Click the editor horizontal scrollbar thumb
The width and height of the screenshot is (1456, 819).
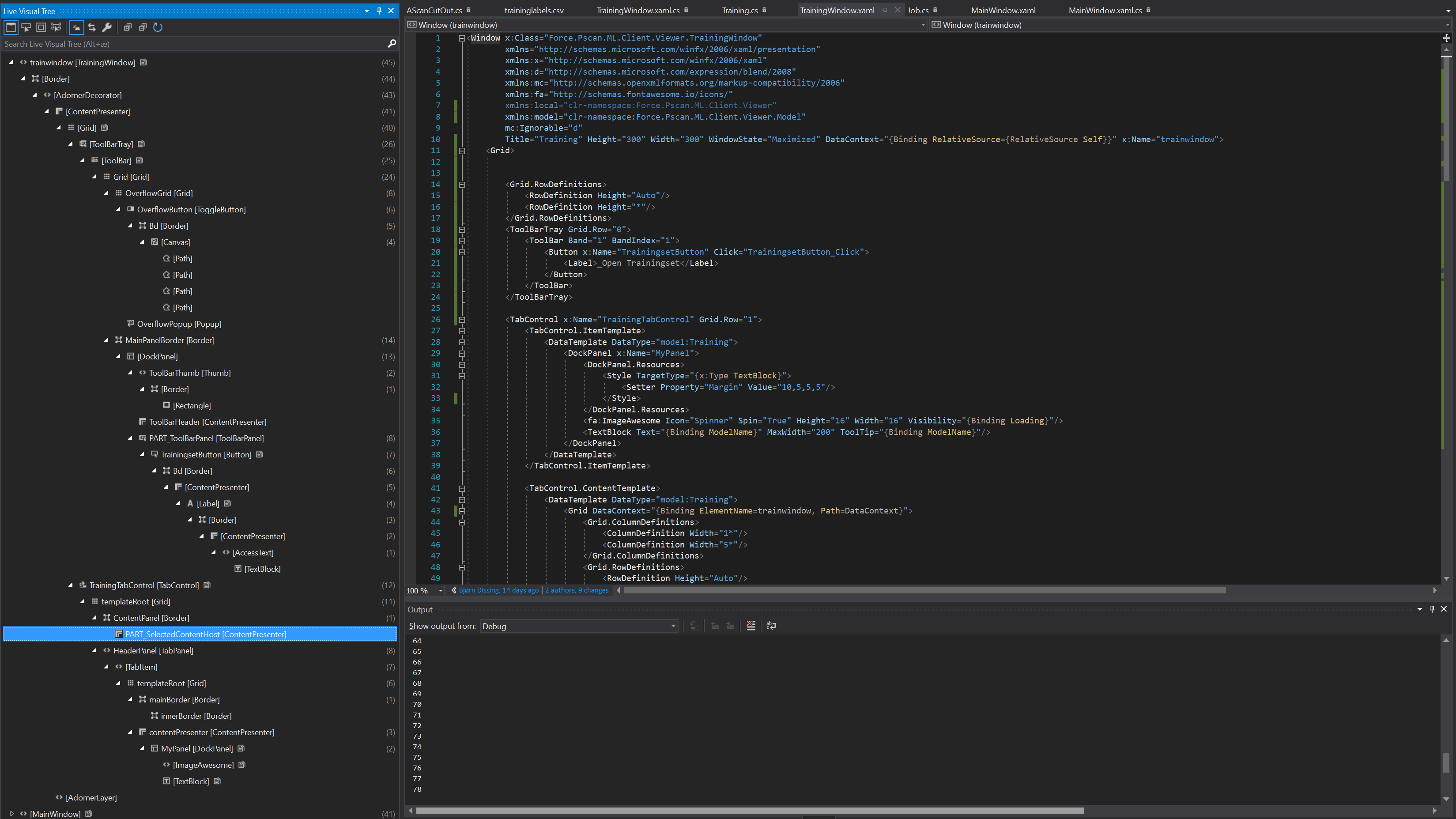pyautogui.click(x=925, y=590)
